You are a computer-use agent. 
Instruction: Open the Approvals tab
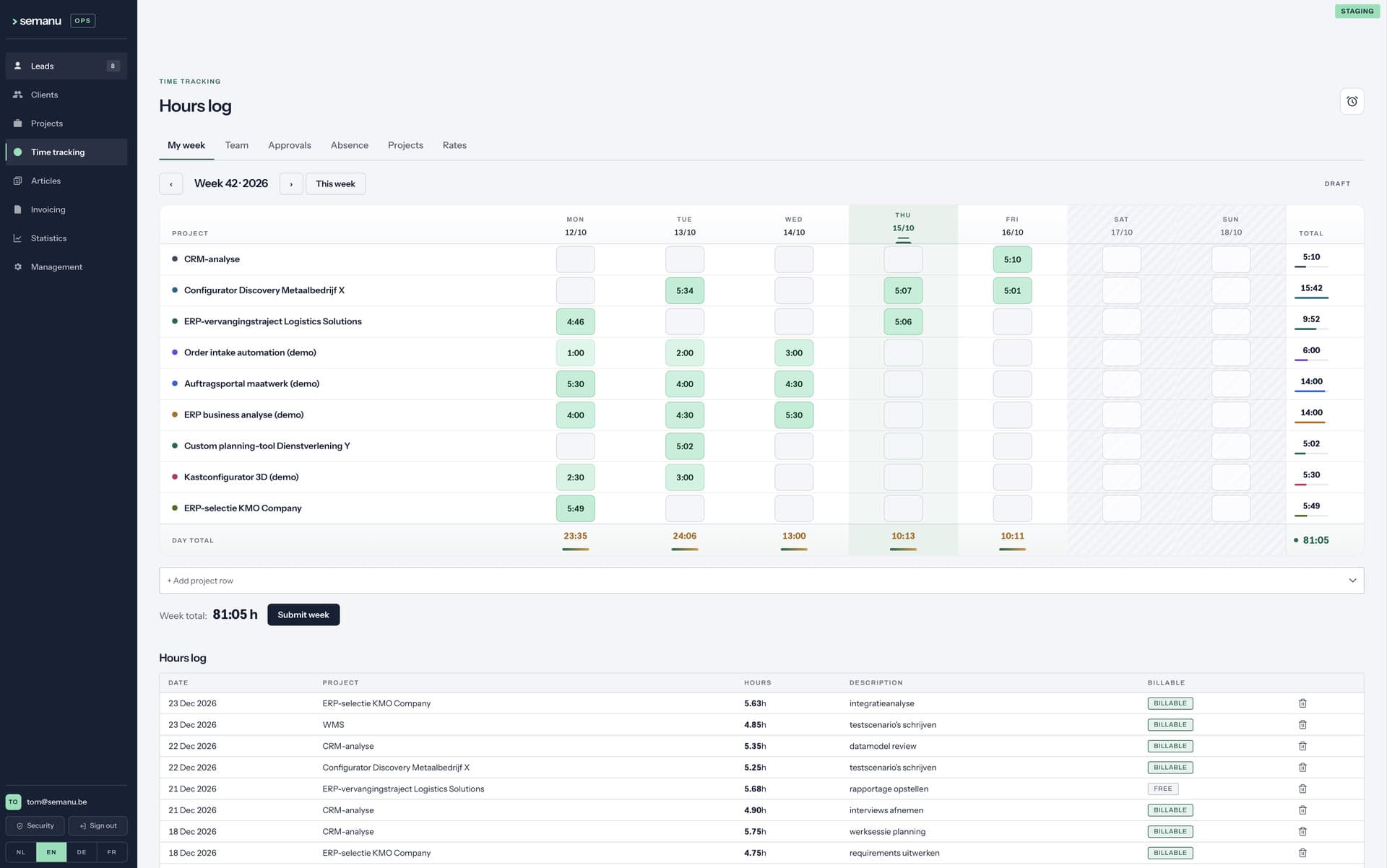coord(290,145)
